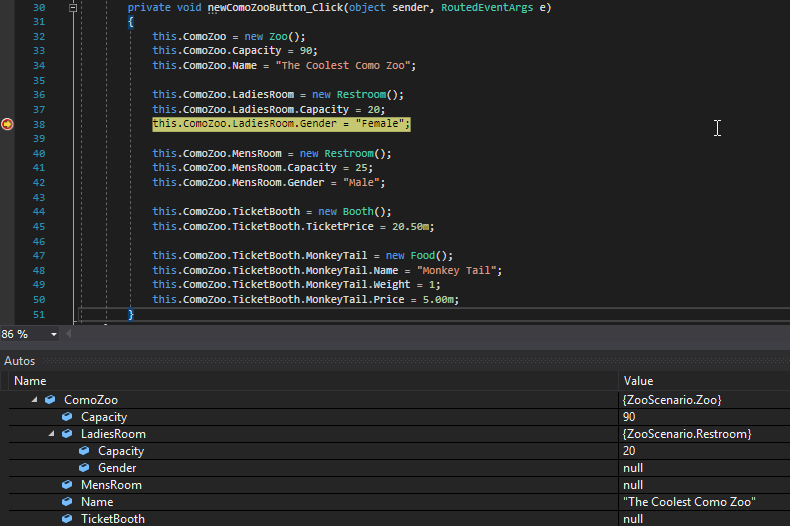
Task: Click the Value column header
Action: pyautogui.click(x=638, y=381)
